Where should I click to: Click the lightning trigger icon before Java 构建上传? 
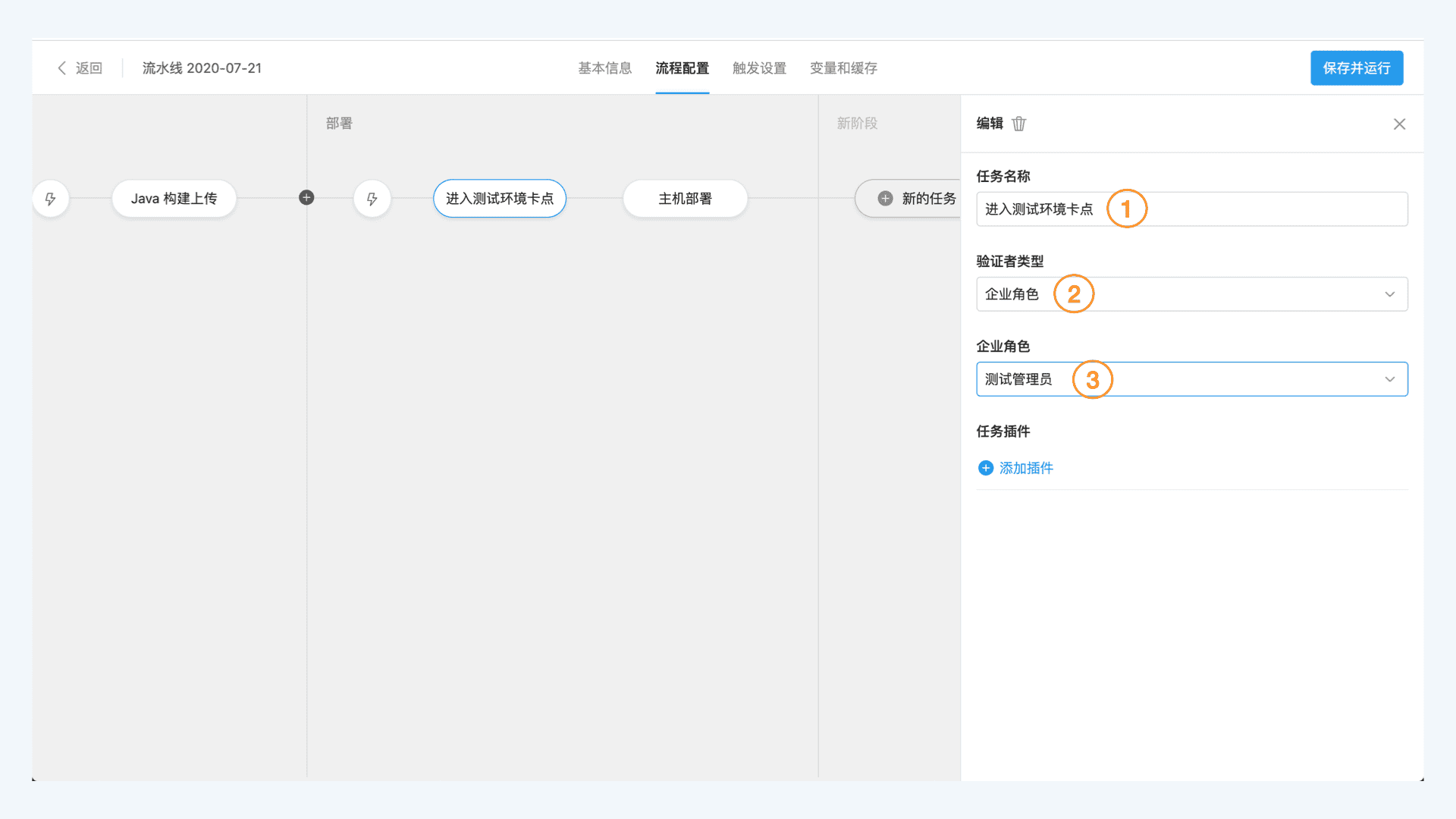pyautogui.click(x=51, y=199)
